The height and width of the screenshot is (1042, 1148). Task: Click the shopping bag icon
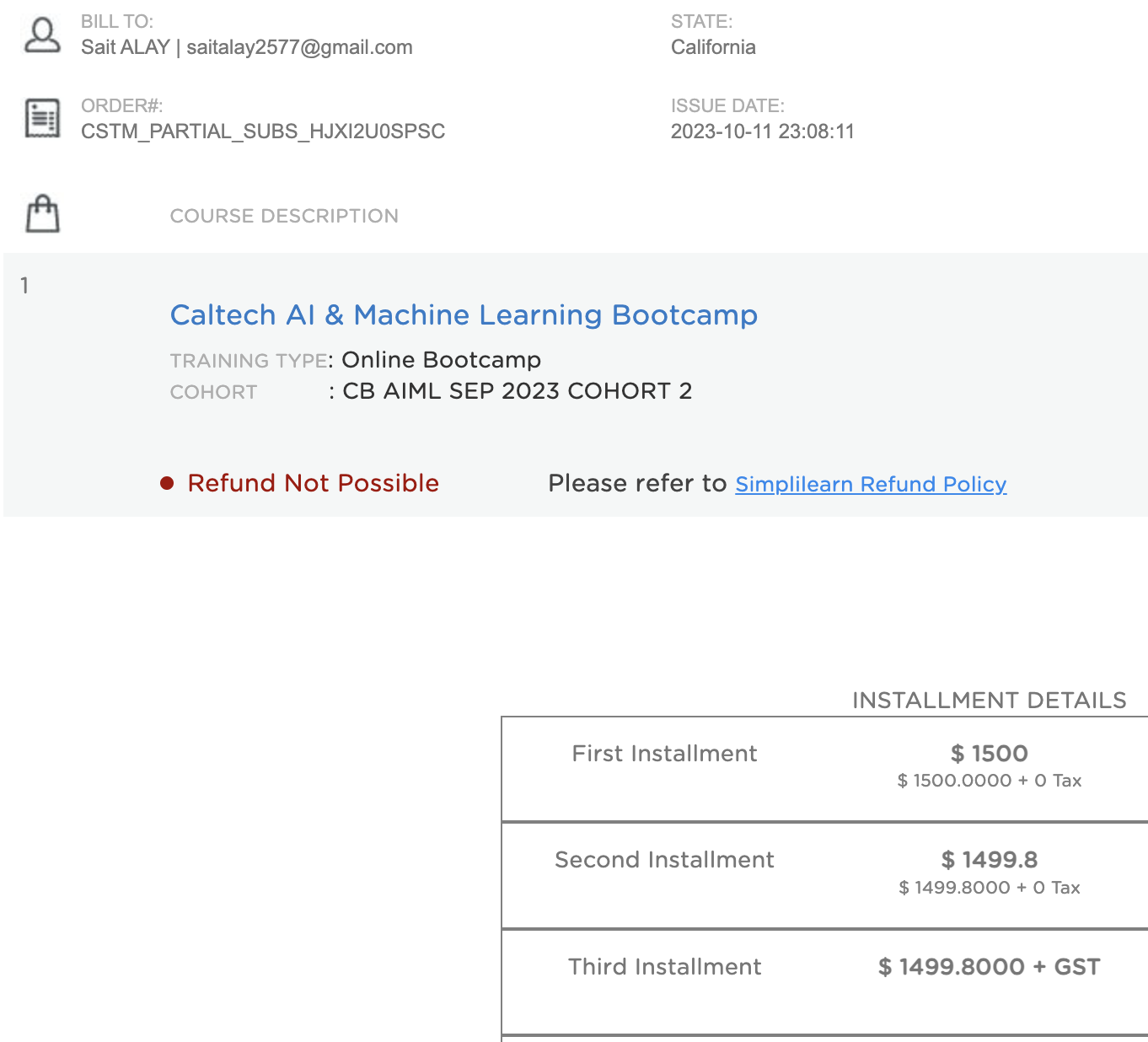pos(42,213)
